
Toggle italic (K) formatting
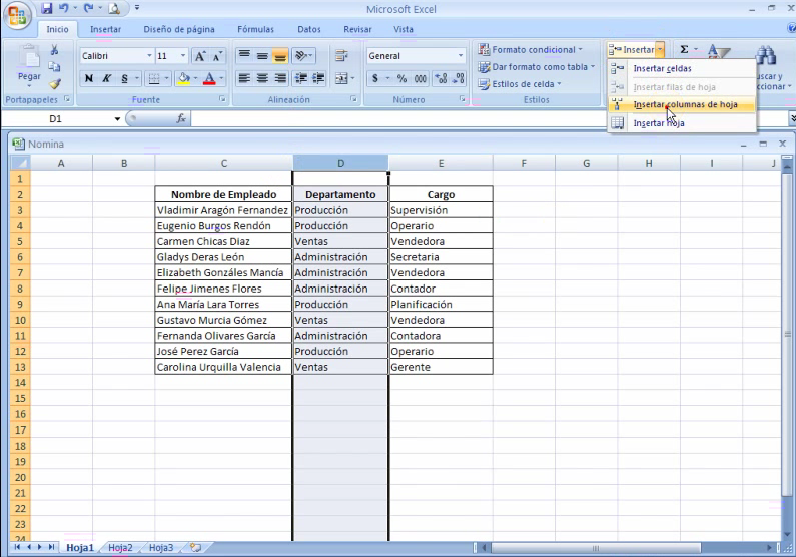[x=106, y=78]
